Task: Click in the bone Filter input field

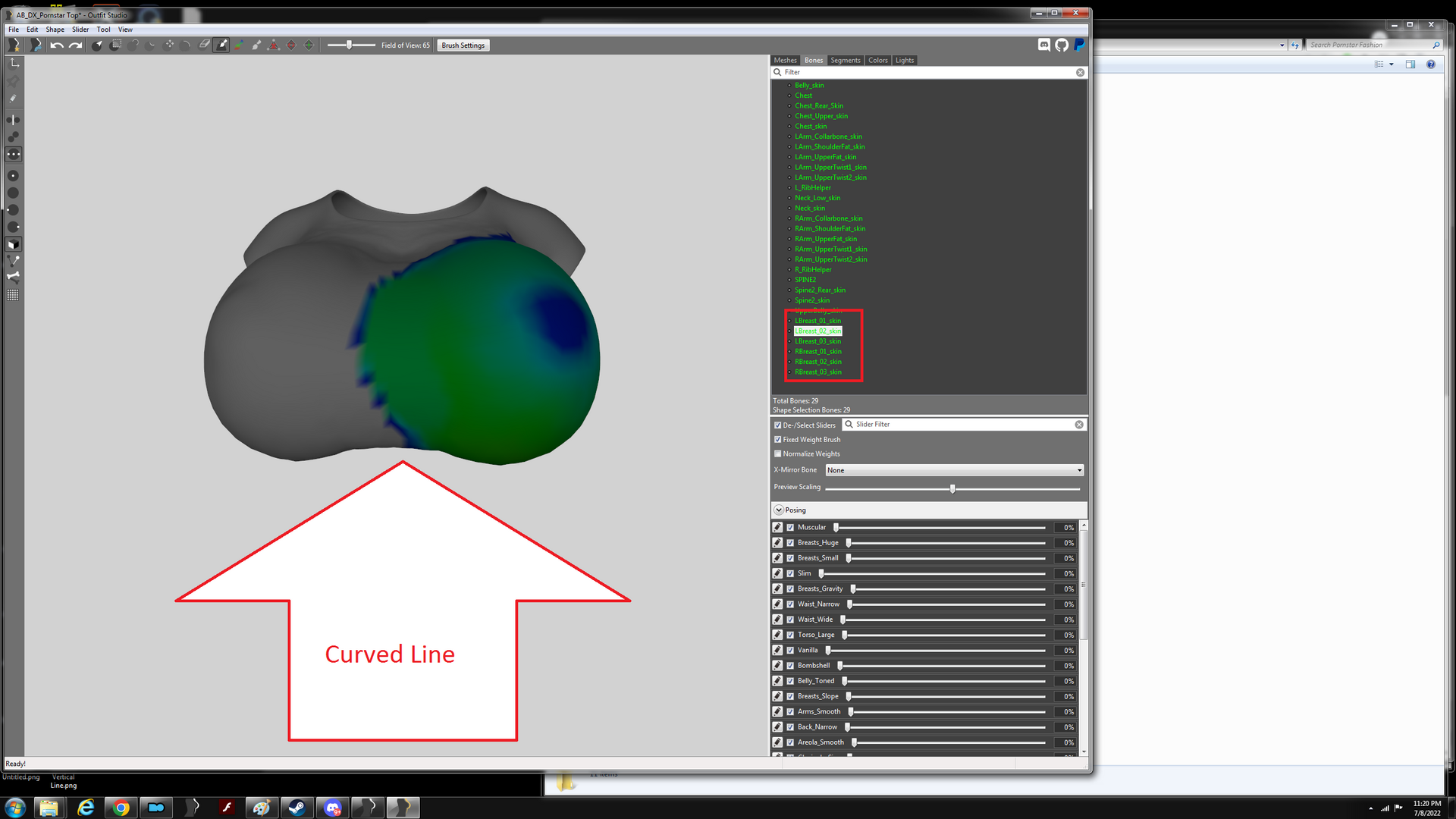Action: coord(928,73)
